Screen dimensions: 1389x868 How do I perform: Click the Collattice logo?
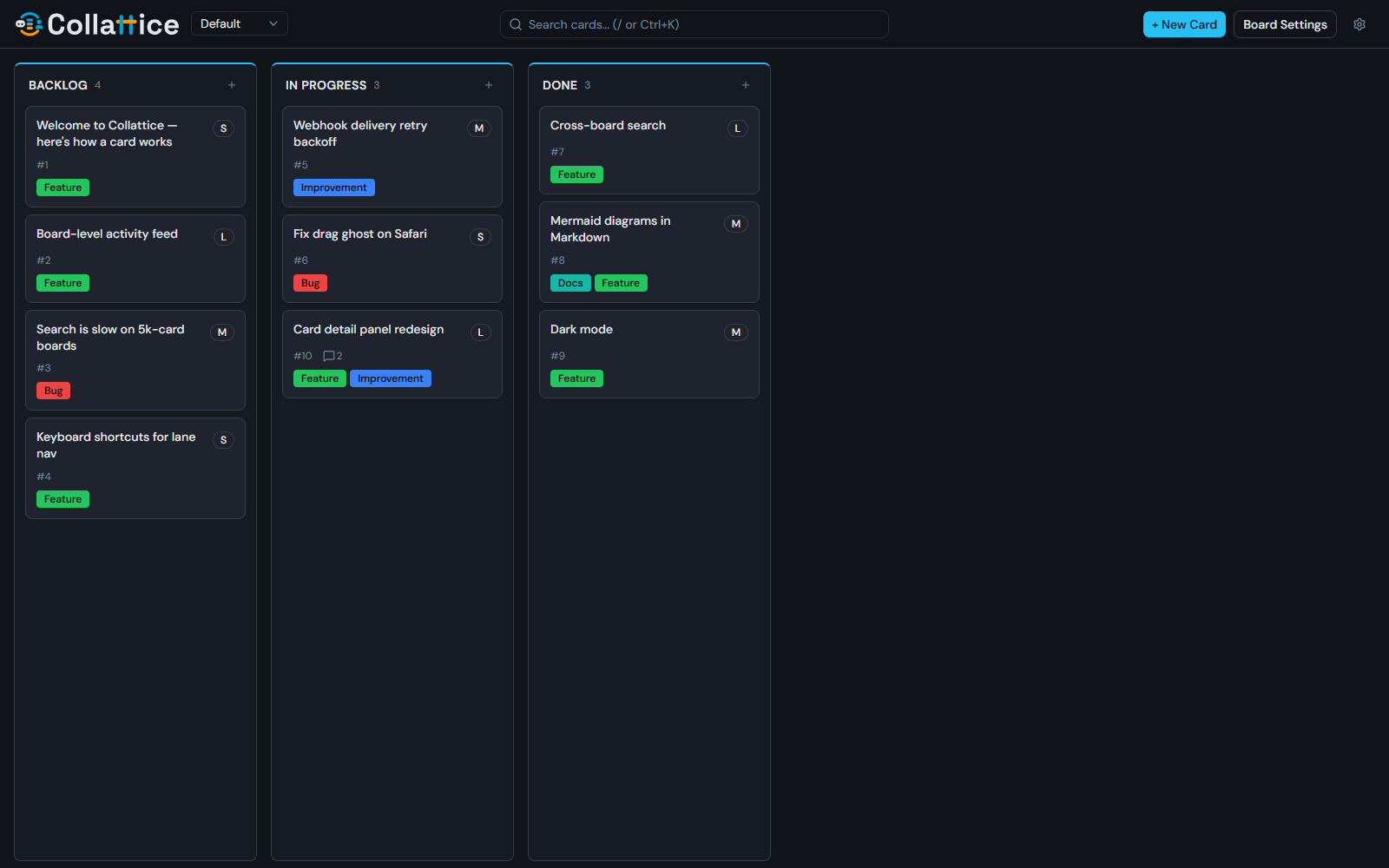point(97,24)
